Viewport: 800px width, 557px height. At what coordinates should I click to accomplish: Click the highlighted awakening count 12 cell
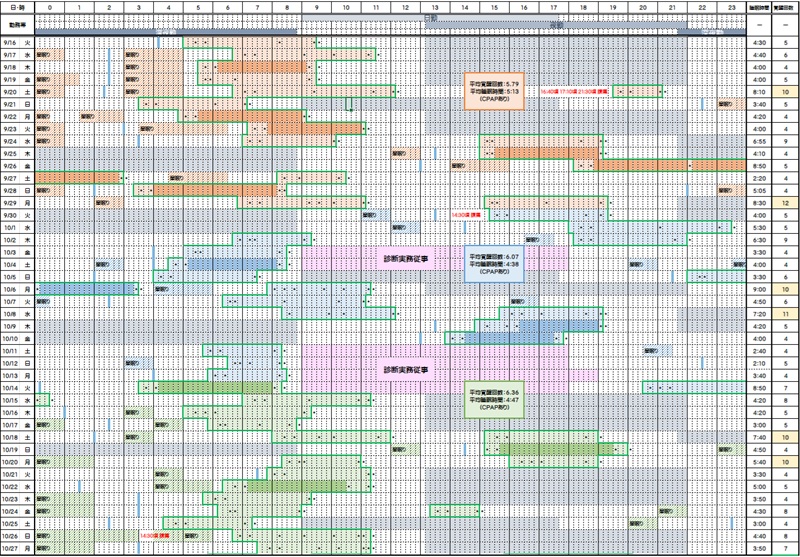787,203
